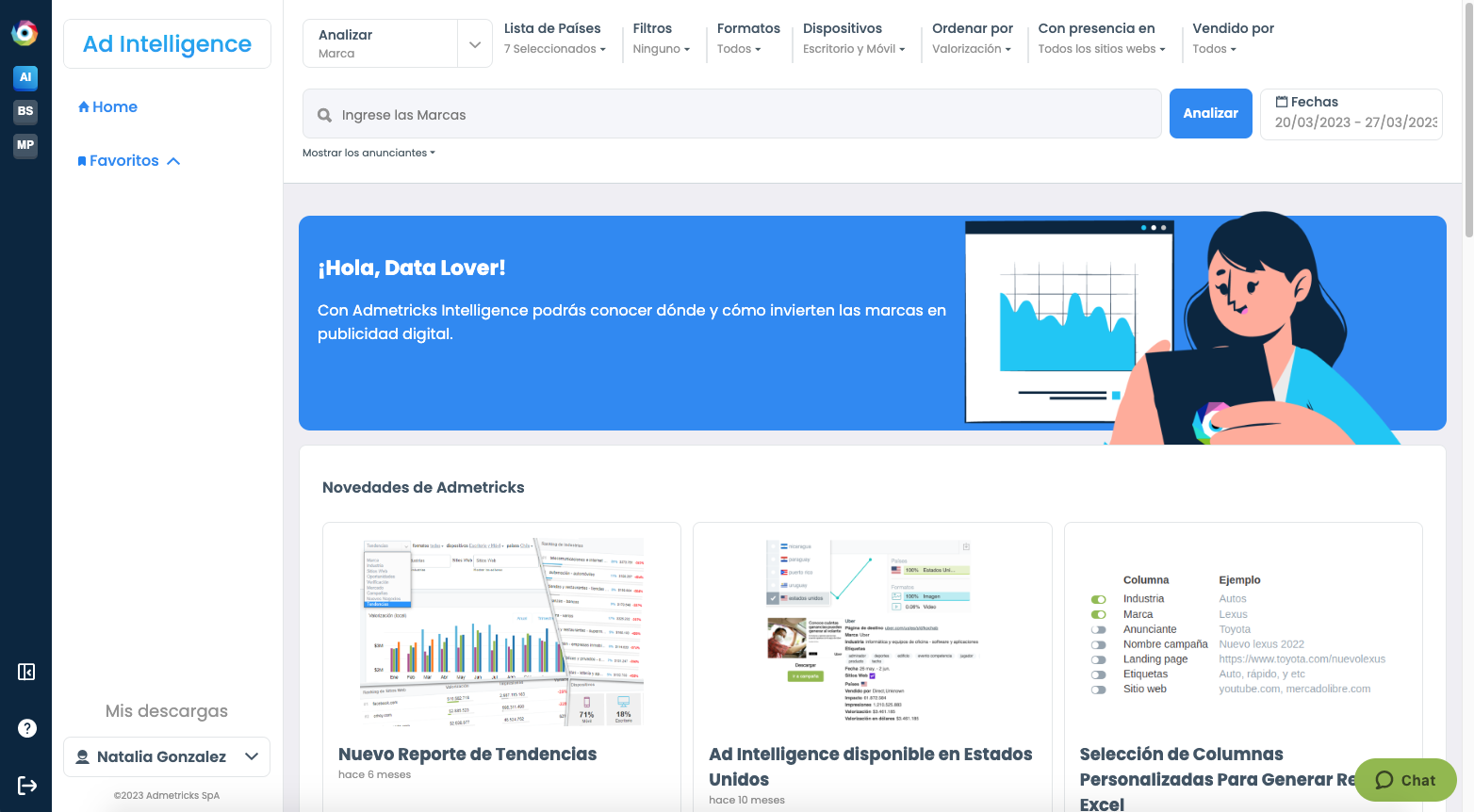Click the Hola Data Lover banner heading
Screen dimensions: 1474x812
412,268
